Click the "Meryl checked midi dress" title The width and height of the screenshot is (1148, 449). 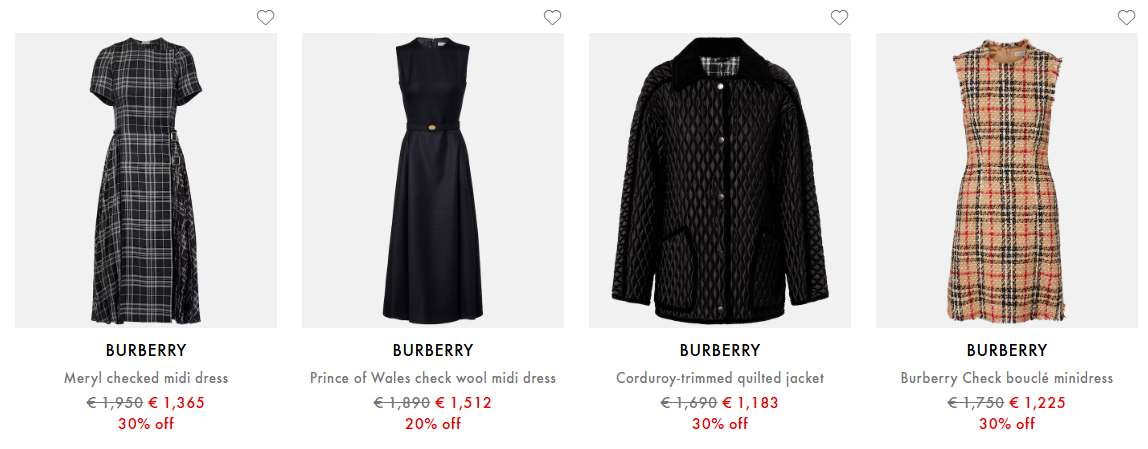pyautogui.click(x=146, y=378)
